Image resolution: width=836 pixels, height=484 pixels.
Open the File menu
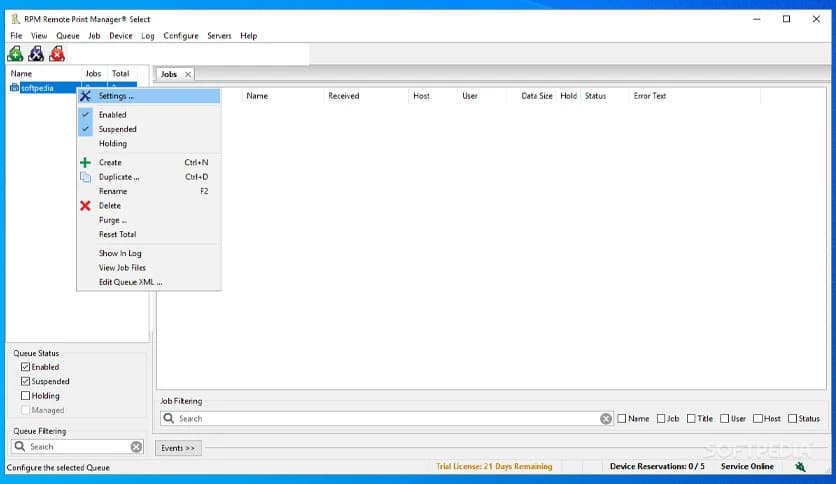17,36
